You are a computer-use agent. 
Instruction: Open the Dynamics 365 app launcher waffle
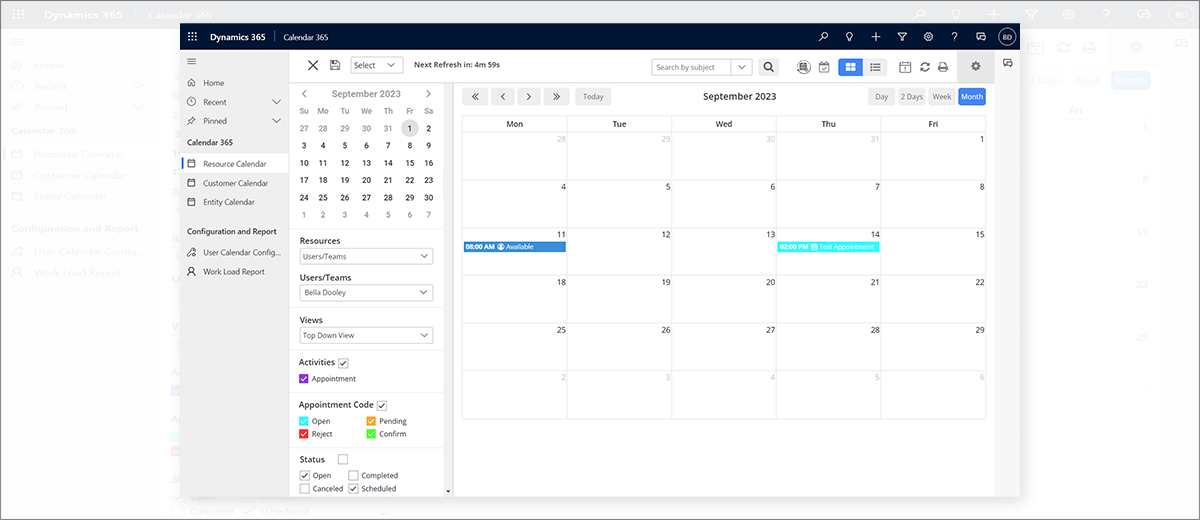click(x=192, y=37)
